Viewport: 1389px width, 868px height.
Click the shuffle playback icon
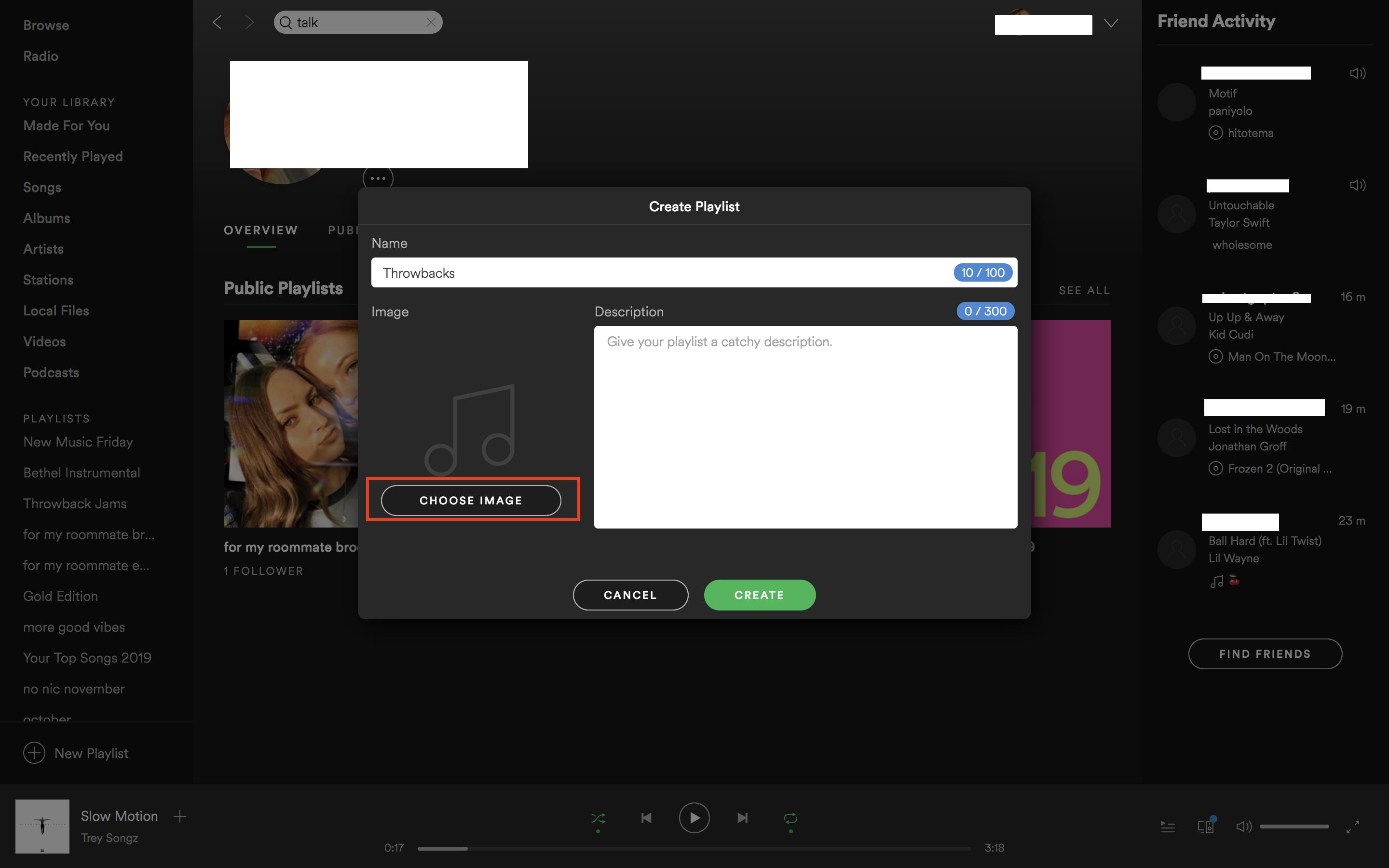(x=598, y=817)
